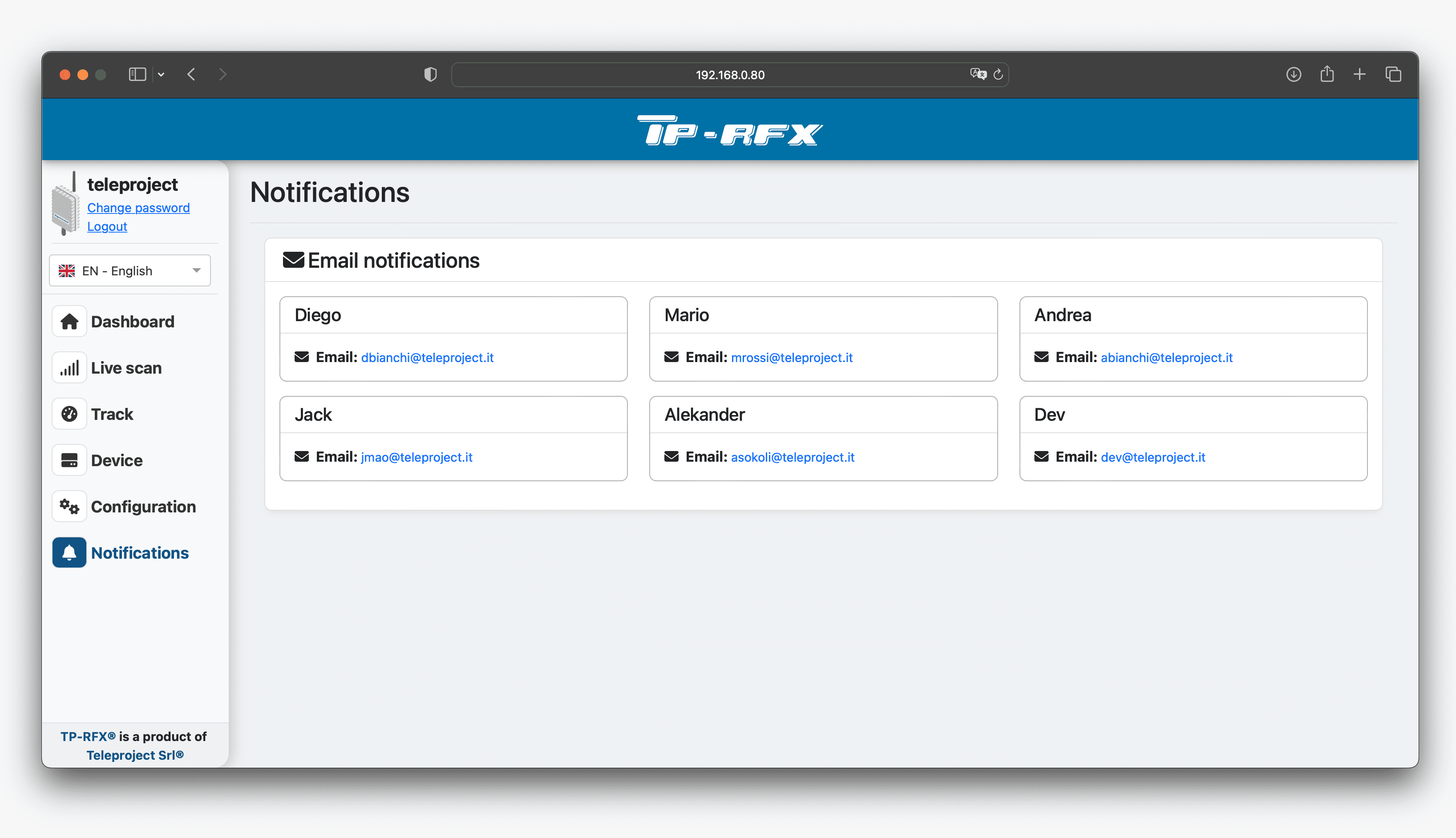
Task: Click the Change password link
Action: [138, 208]
